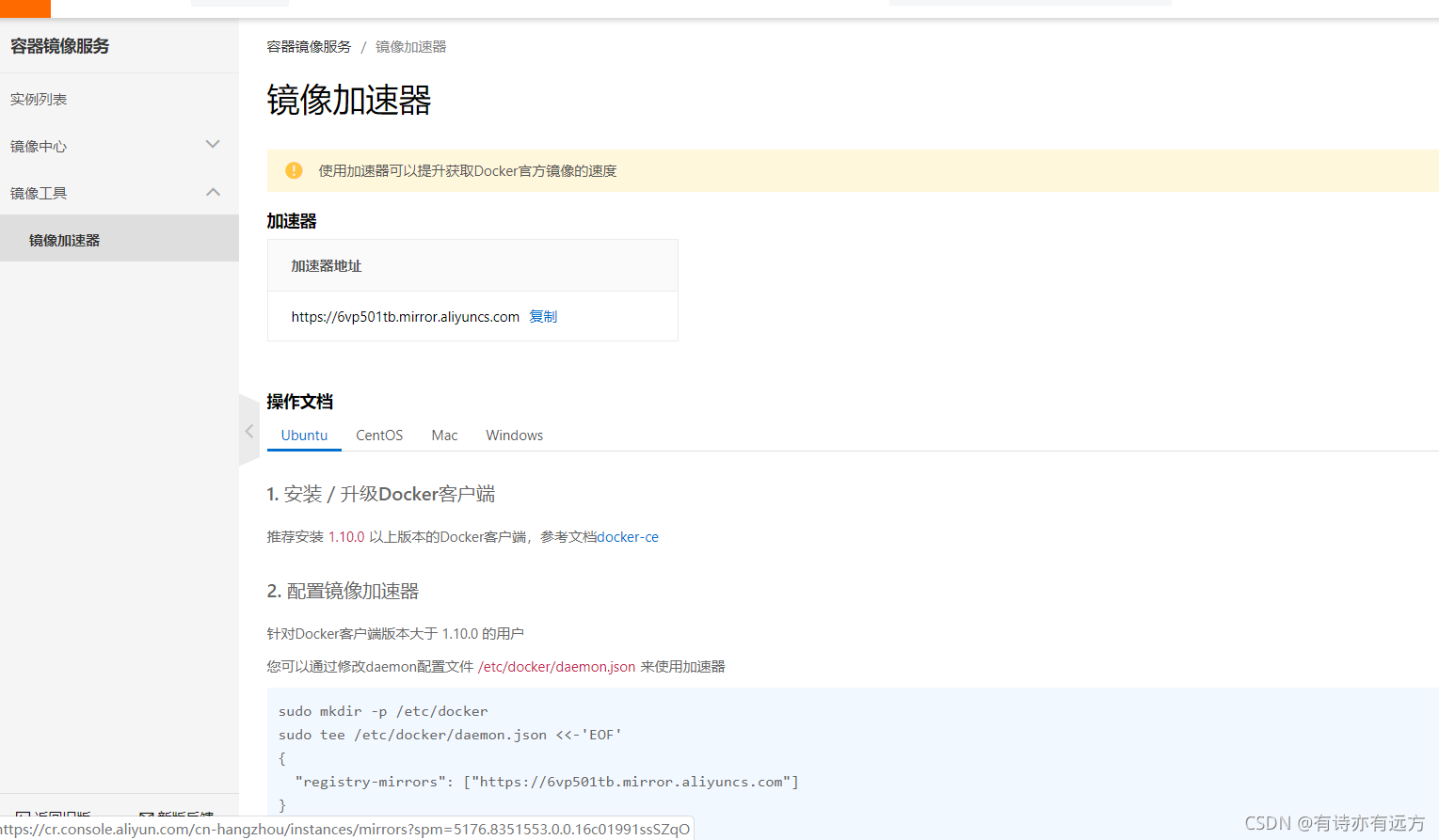The height and width of the screenshot is (840, 1439).
Task: Click the /etc/docker/daemon.json file link
Action: pos(556,666)
